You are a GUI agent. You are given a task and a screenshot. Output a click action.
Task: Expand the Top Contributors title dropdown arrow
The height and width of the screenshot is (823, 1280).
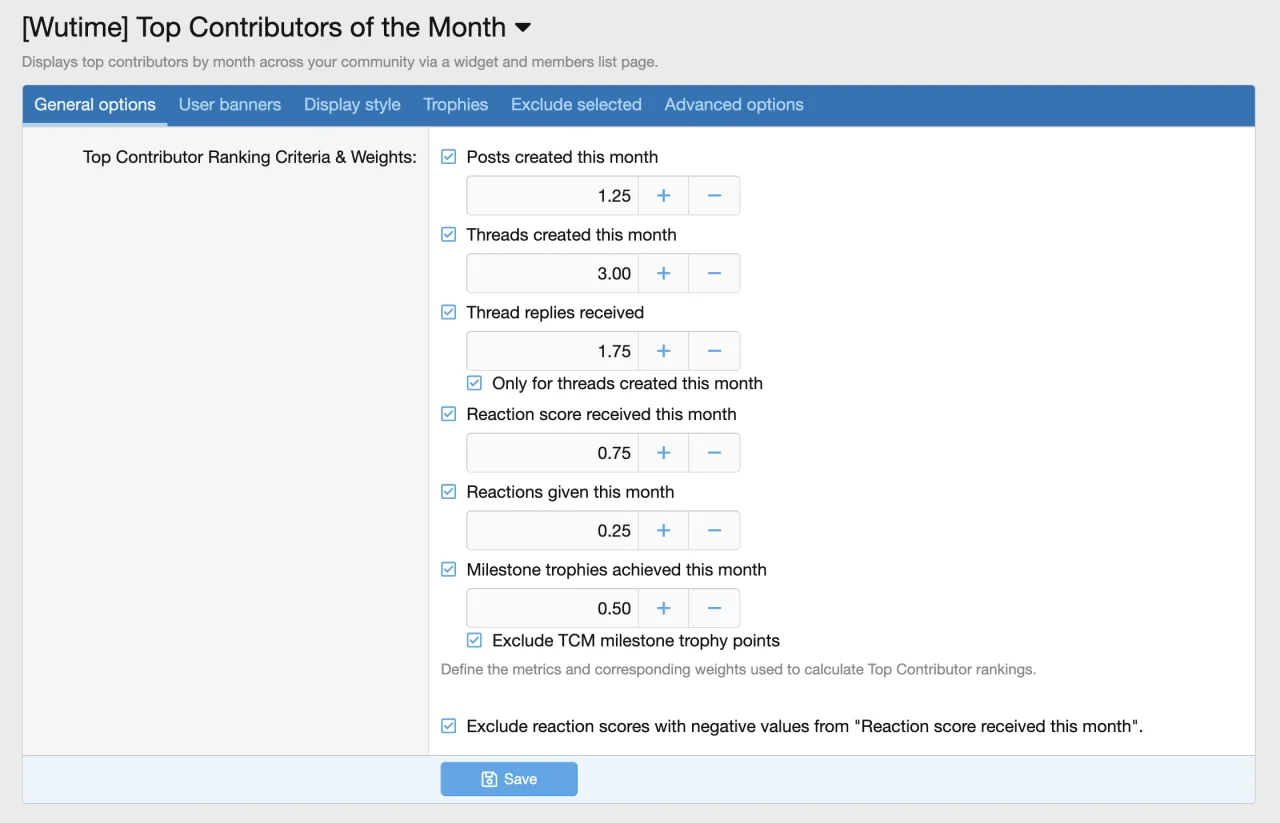tap(522, 28)
